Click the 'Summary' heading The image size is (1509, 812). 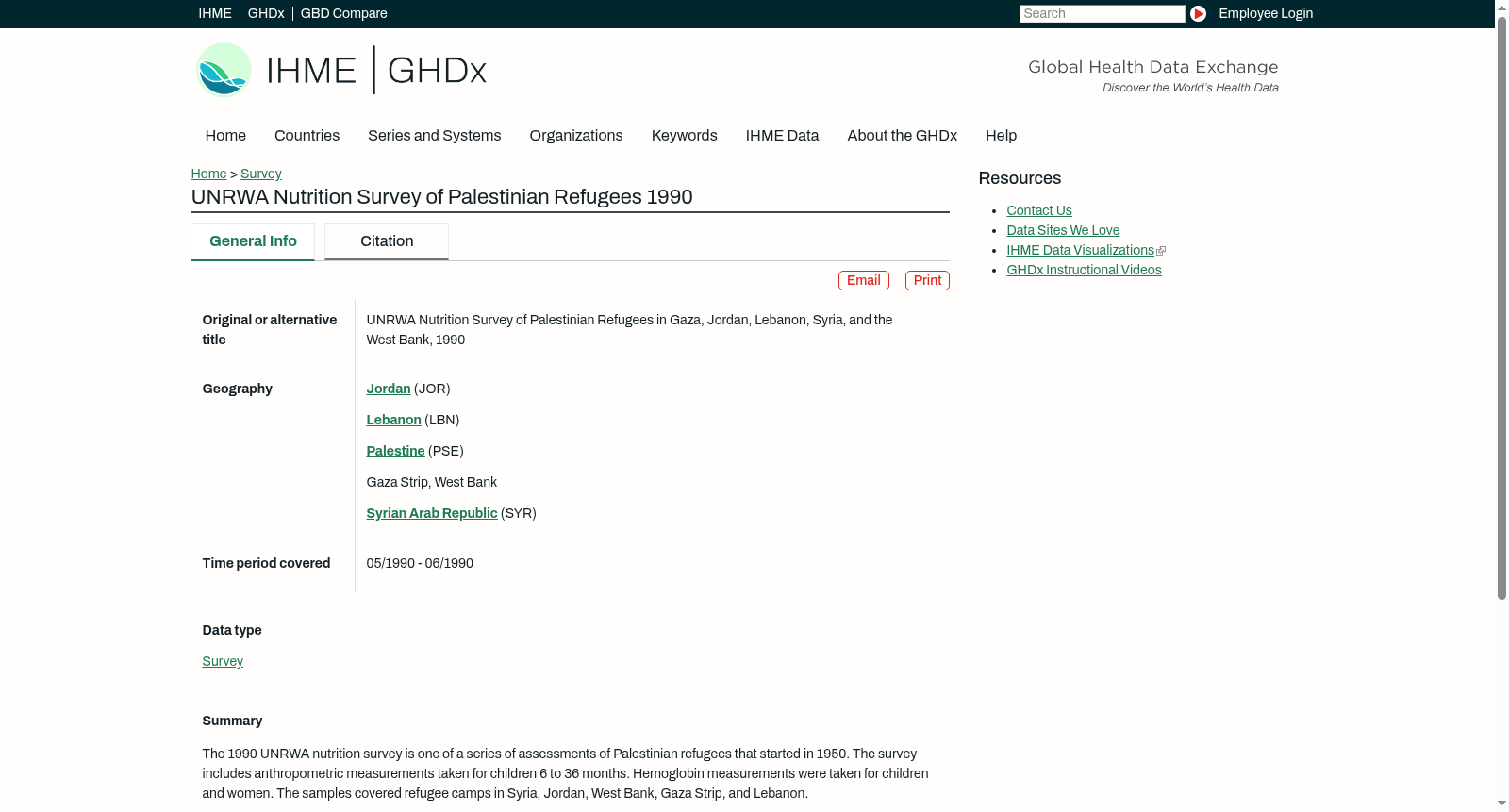click(x=232, y=721)
